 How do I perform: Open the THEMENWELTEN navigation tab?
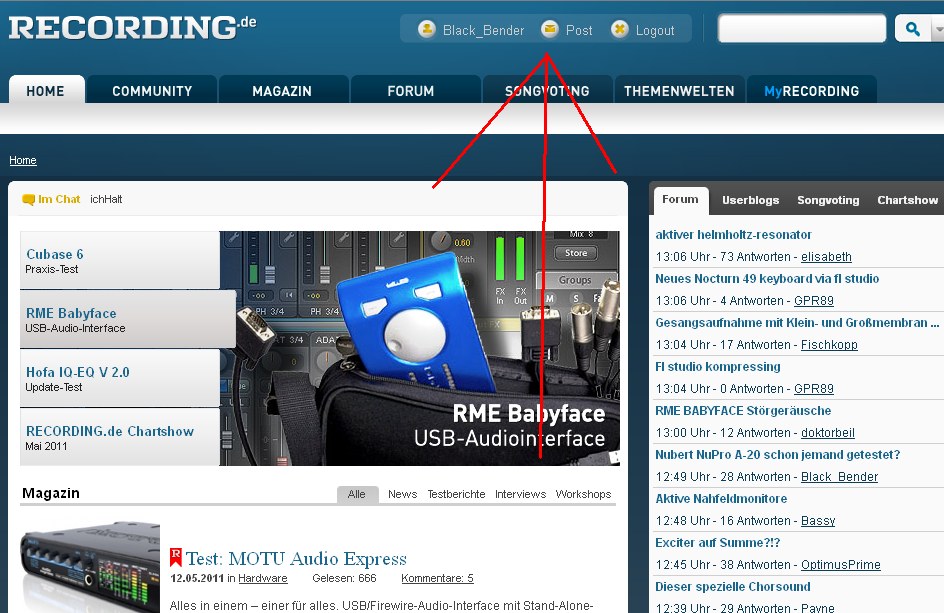click(679, 91)
